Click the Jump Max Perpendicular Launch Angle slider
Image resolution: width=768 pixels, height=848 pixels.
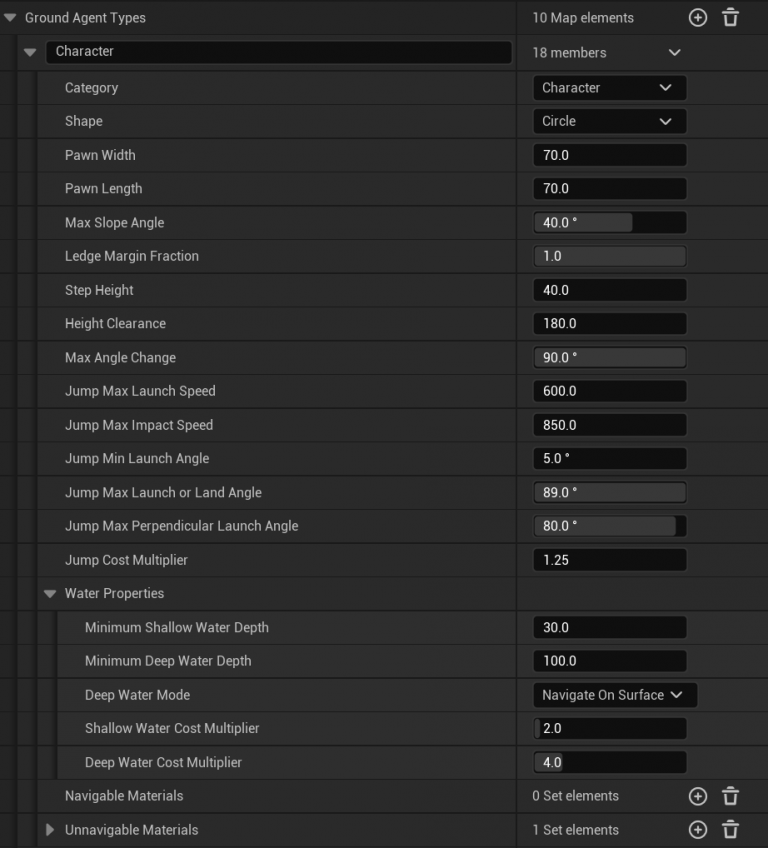[609, 526]
